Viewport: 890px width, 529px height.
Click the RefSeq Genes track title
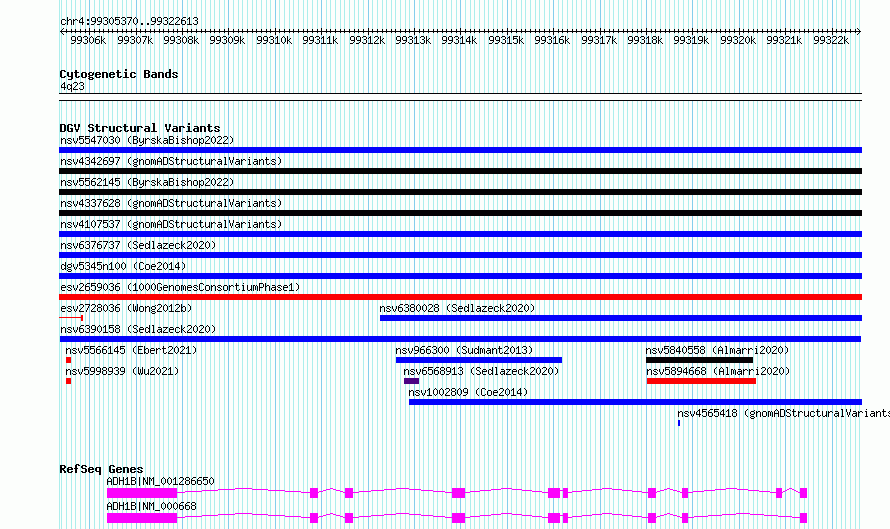click(101, 469)
